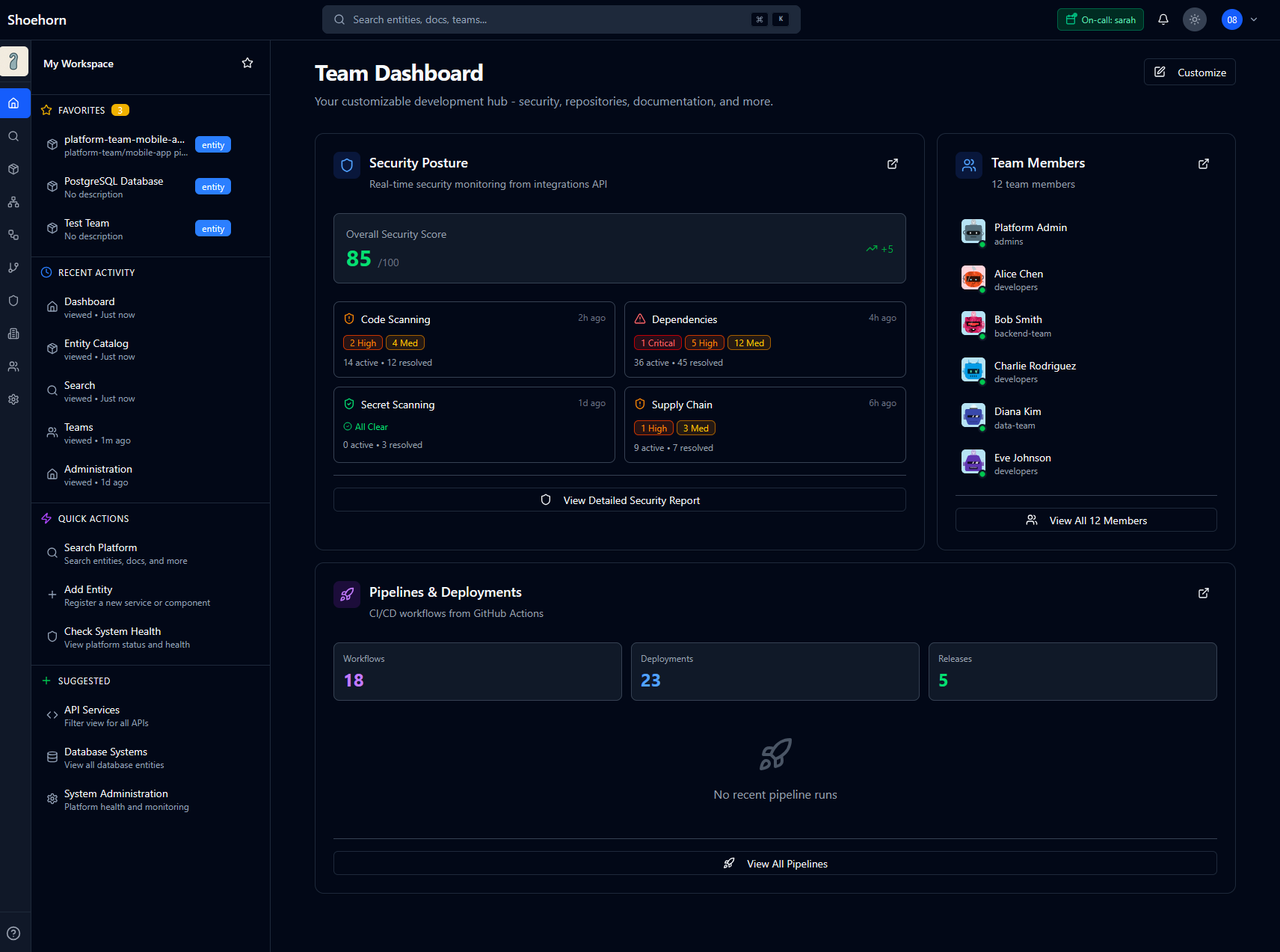The image size is (1280, 952).
Task: Open the security shield sidebar icon
Action: point(13,300)
